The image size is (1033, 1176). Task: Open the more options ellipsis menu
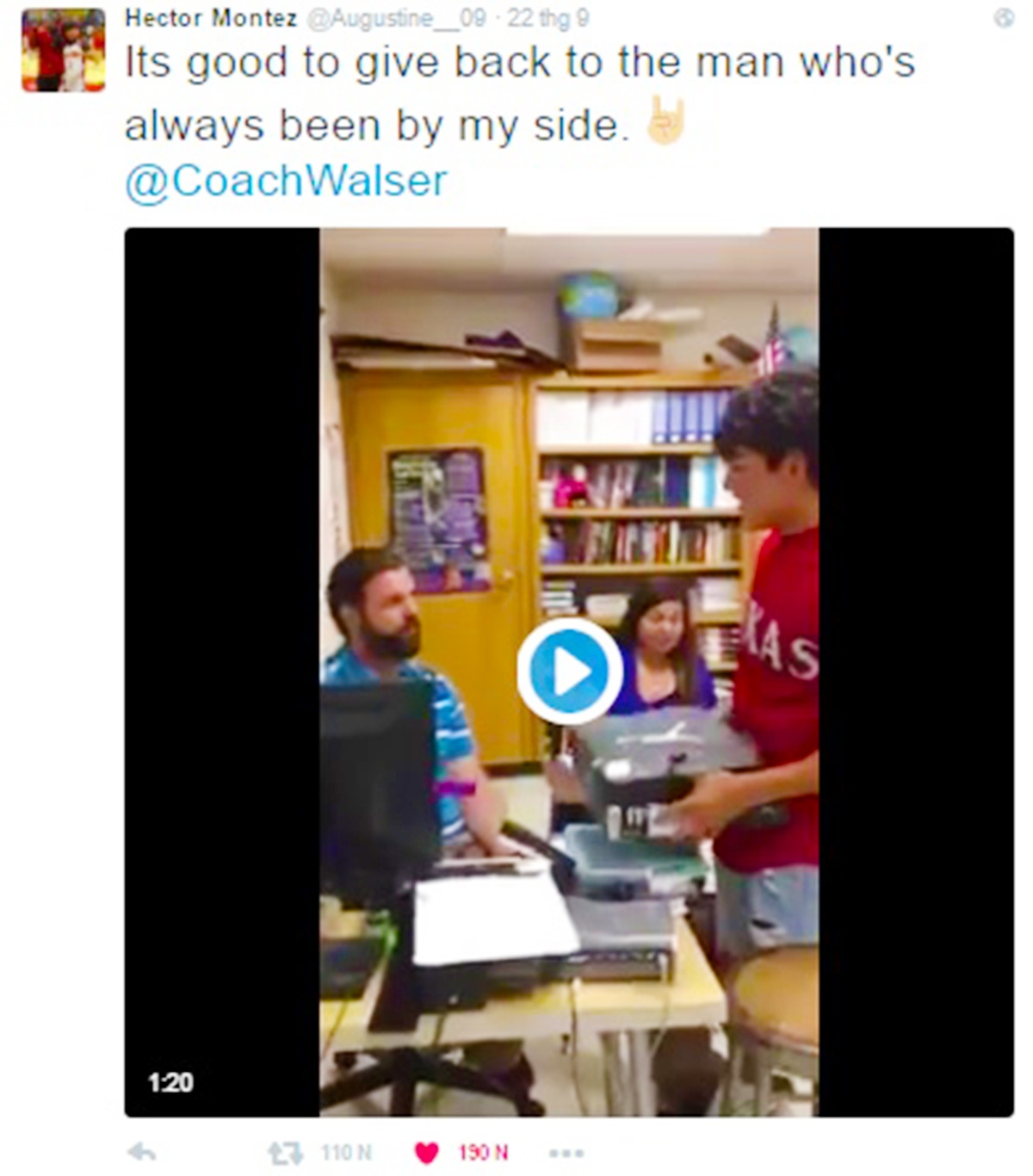tap(566, 1153)
